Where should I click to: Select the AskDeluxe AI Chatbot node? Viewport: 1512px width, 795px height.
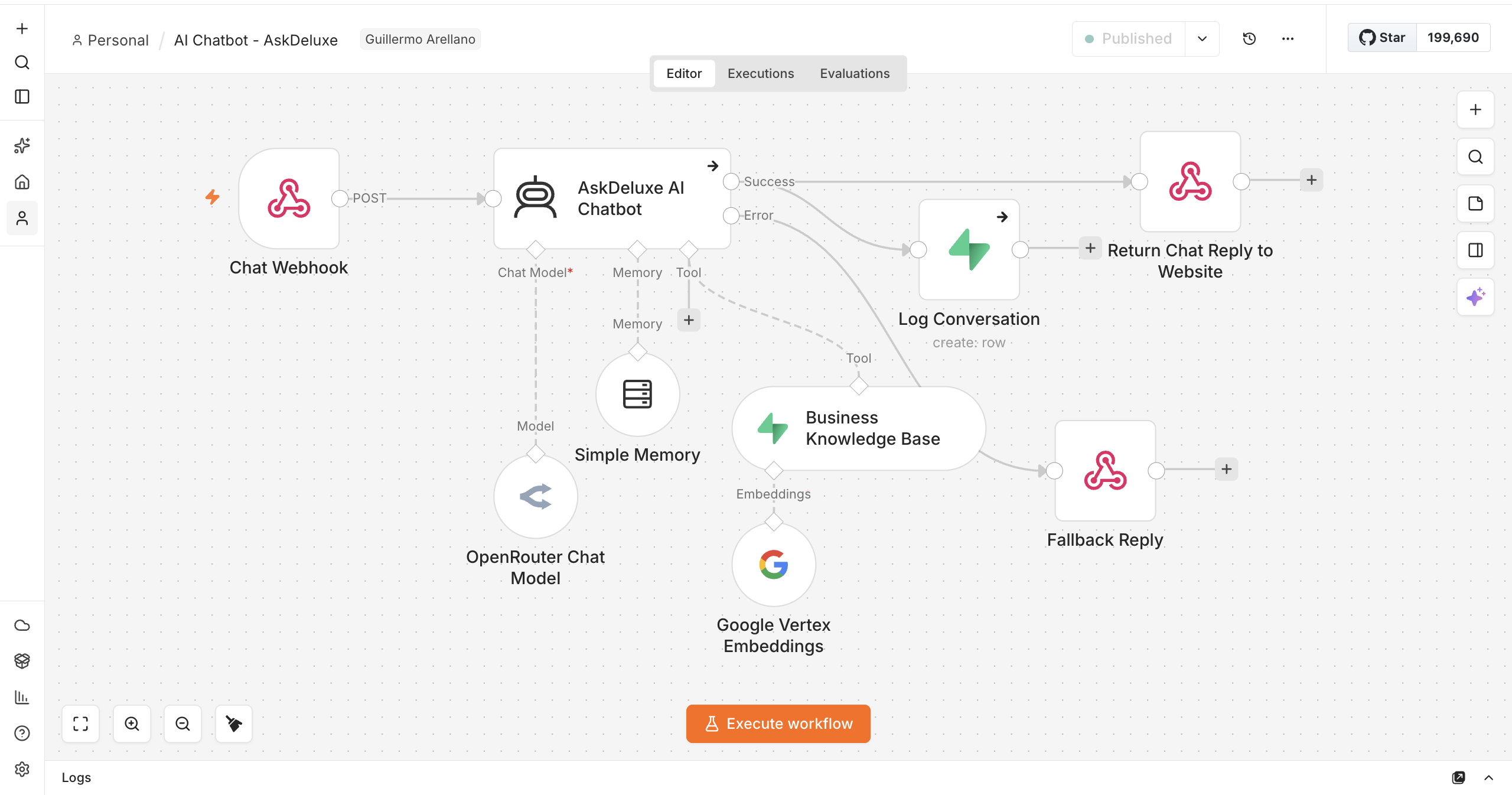(612, 198)
